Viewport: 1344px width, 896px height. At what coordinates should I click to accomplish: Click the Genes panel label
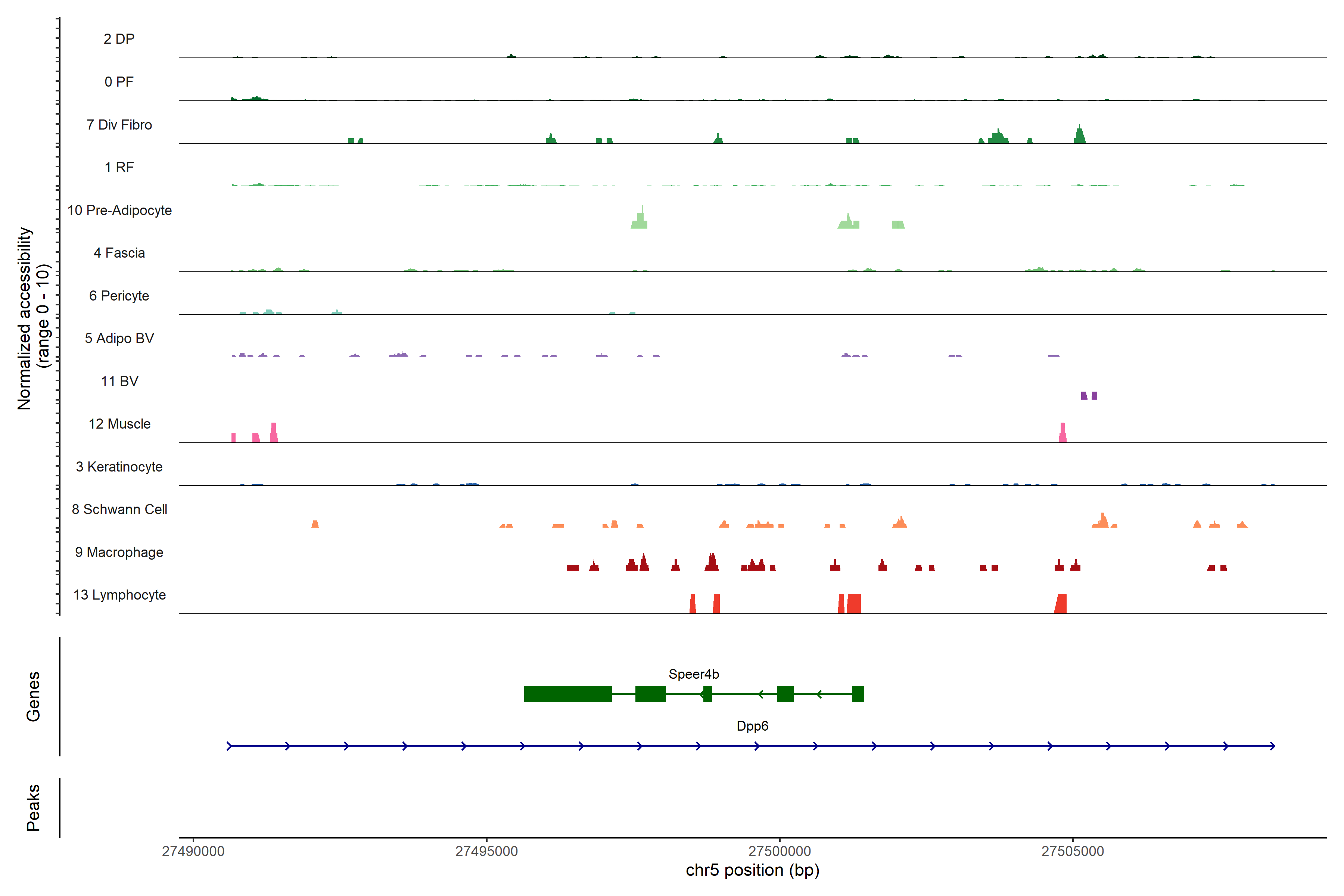(33, 696)
